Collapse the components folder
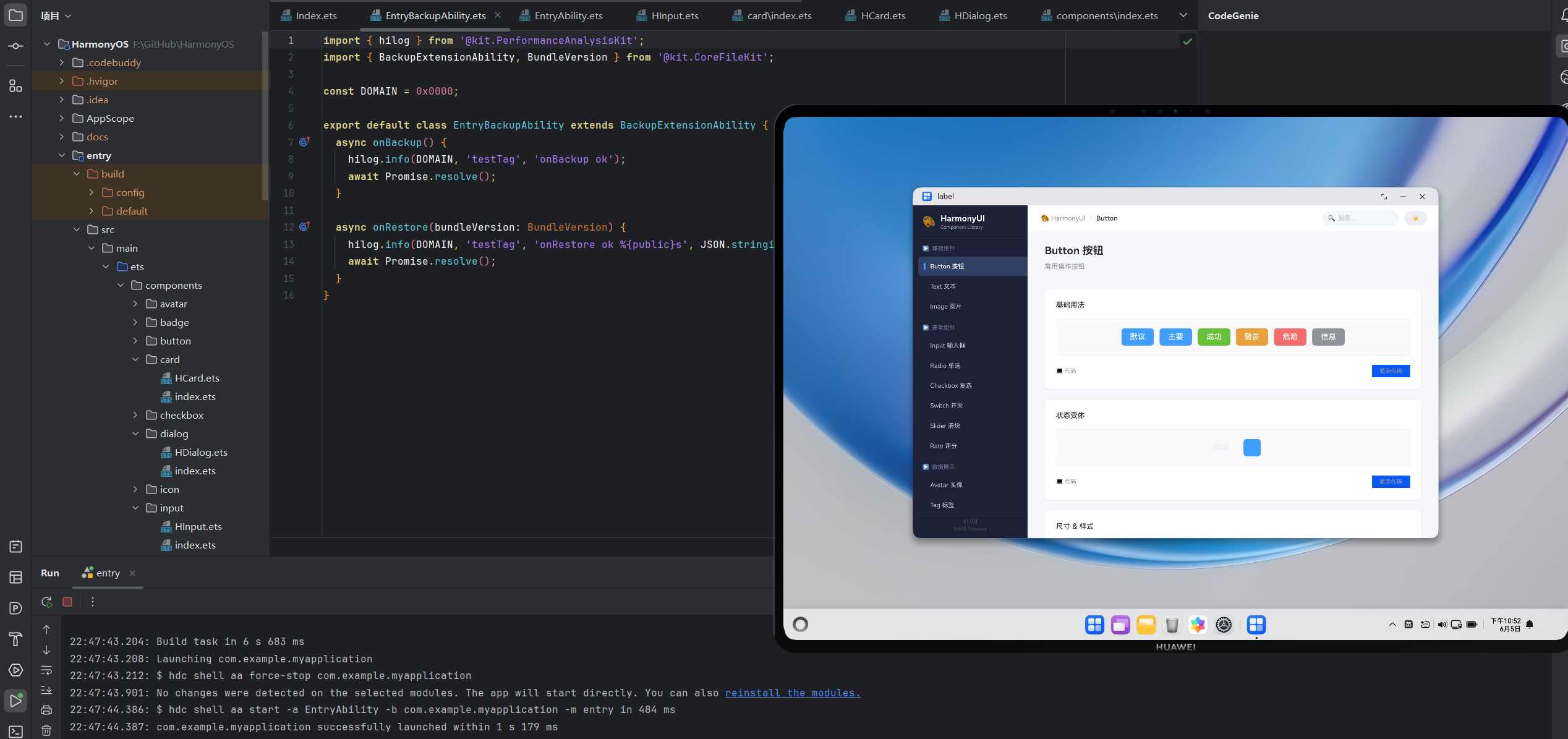Image resolution: width=1568 pixels, height=739 pixels. [121, 285]
